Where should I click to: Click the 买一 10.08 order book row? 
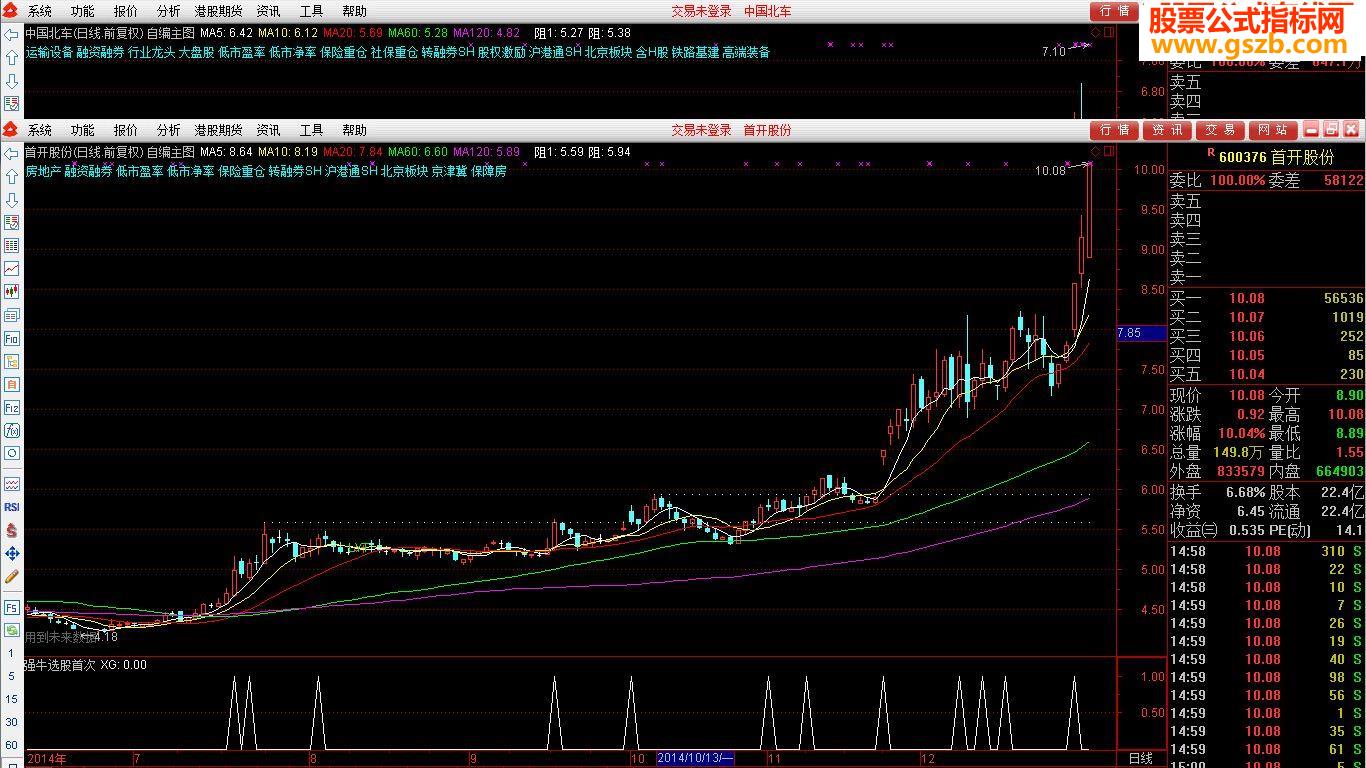point(1266,298)
